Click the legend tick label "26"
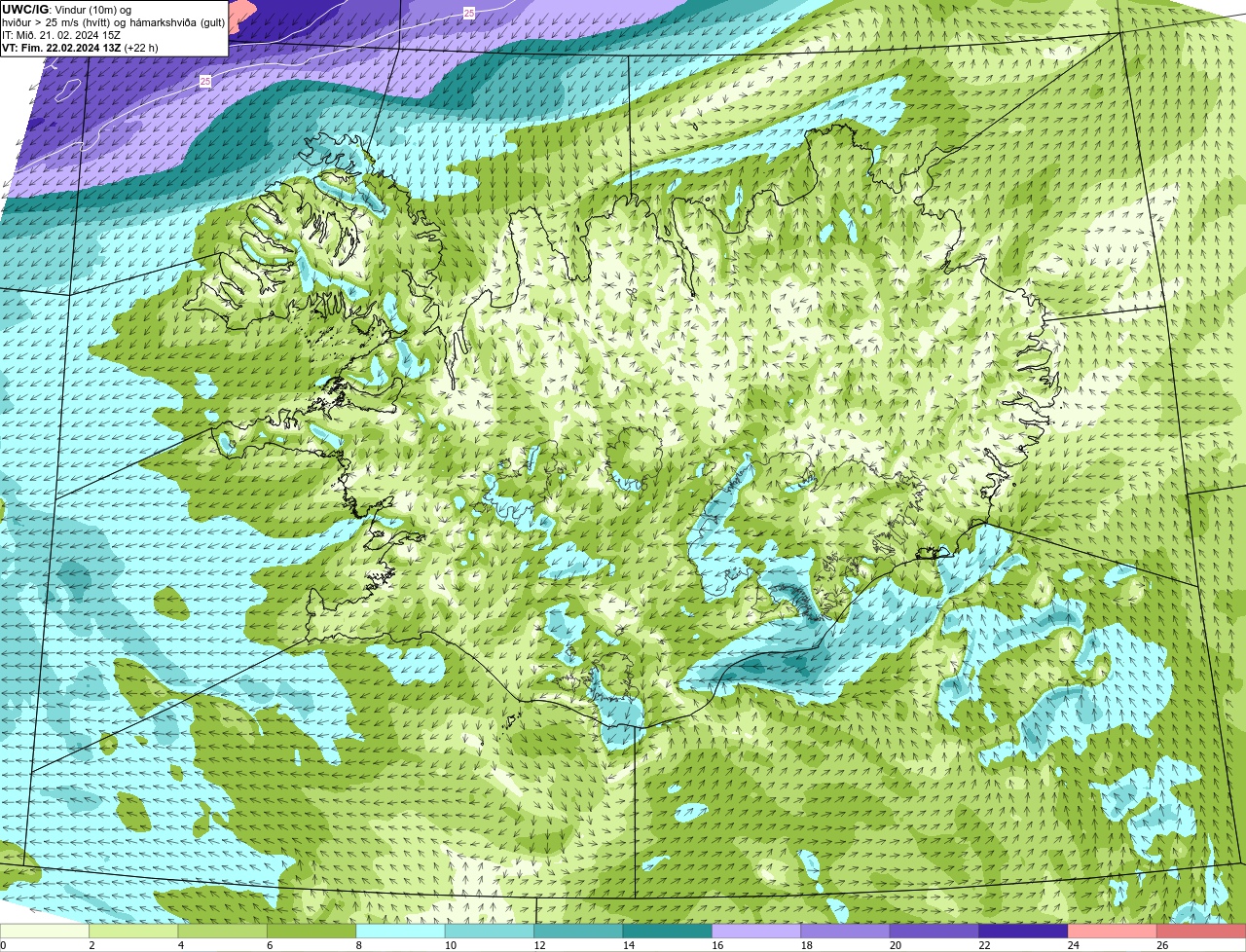 tap(1162, 945)
